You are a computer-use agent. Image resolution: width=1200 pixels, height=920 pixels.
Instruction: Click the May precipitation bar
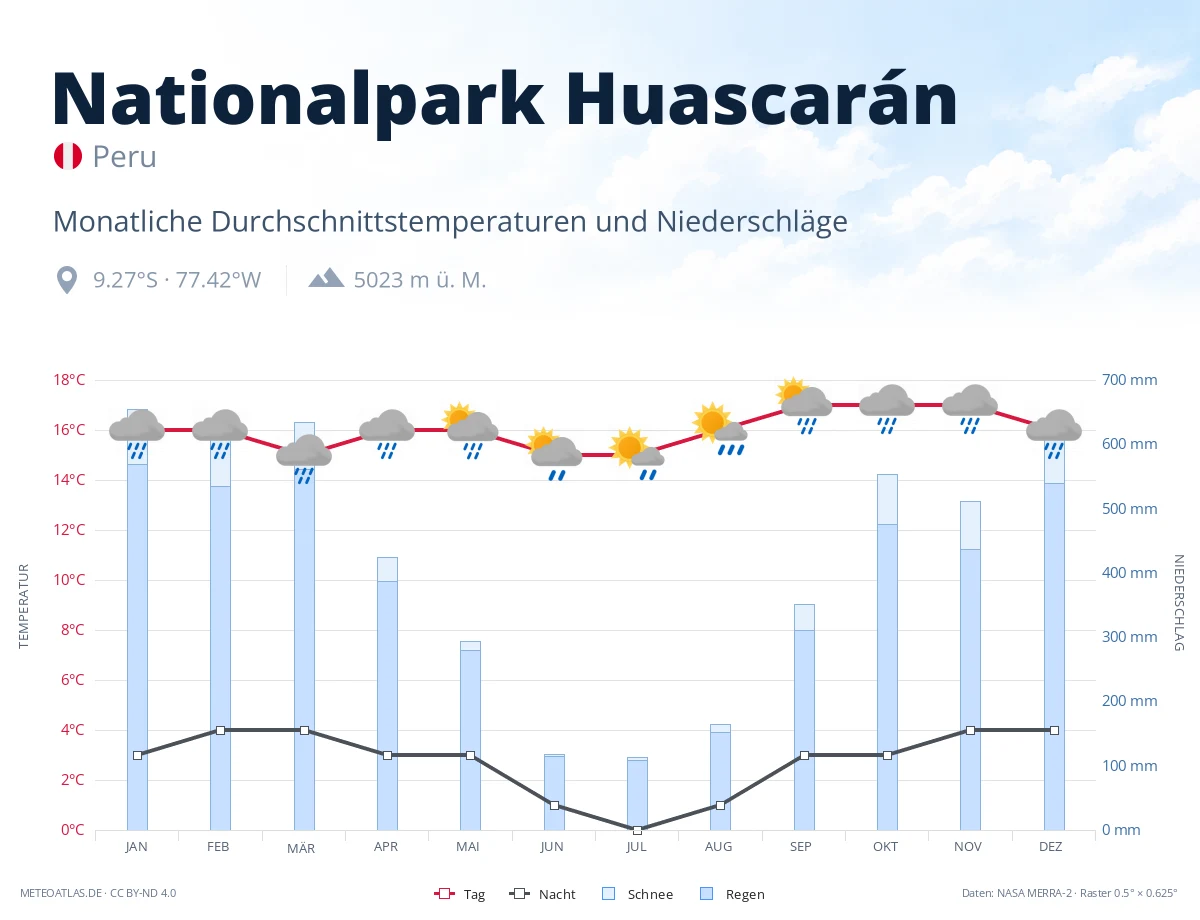[470, 736]
